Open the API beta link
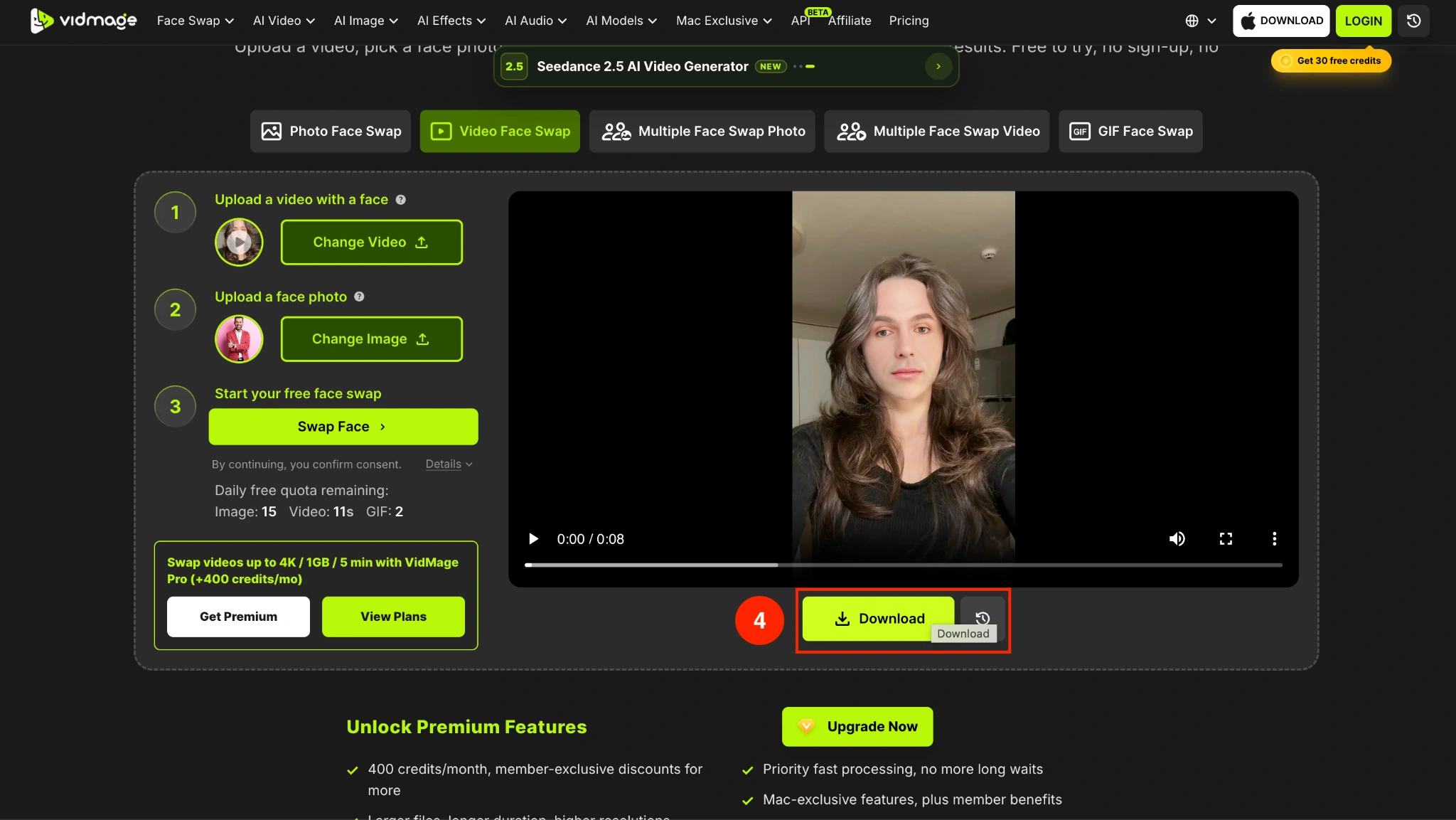1456x820 pixels. pyautogui.click(x=801, y=21)
